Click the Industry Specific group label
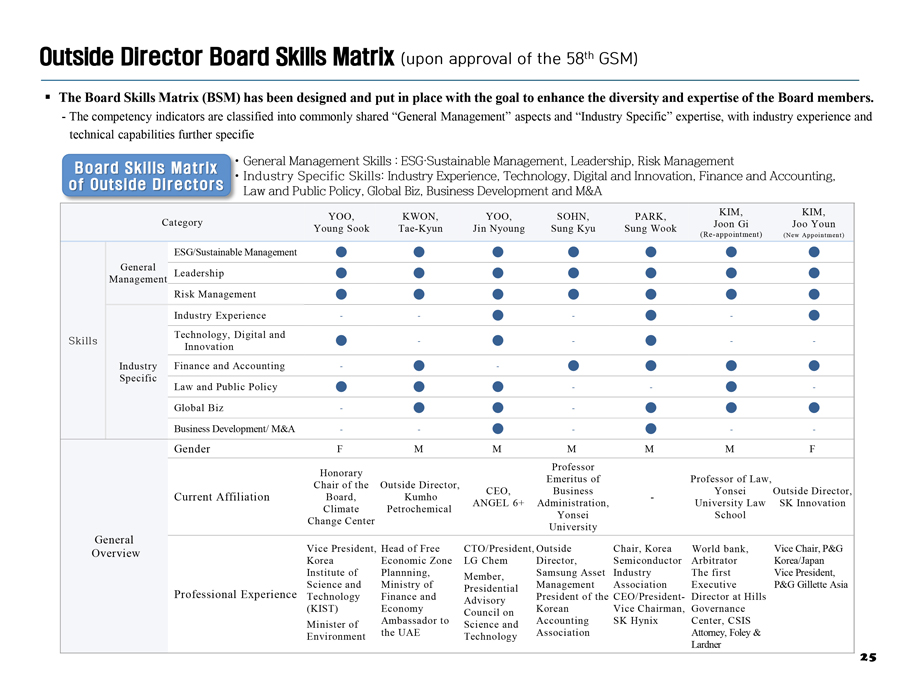Viewport: 900px width, 675px height. click(x=137, y=372)
